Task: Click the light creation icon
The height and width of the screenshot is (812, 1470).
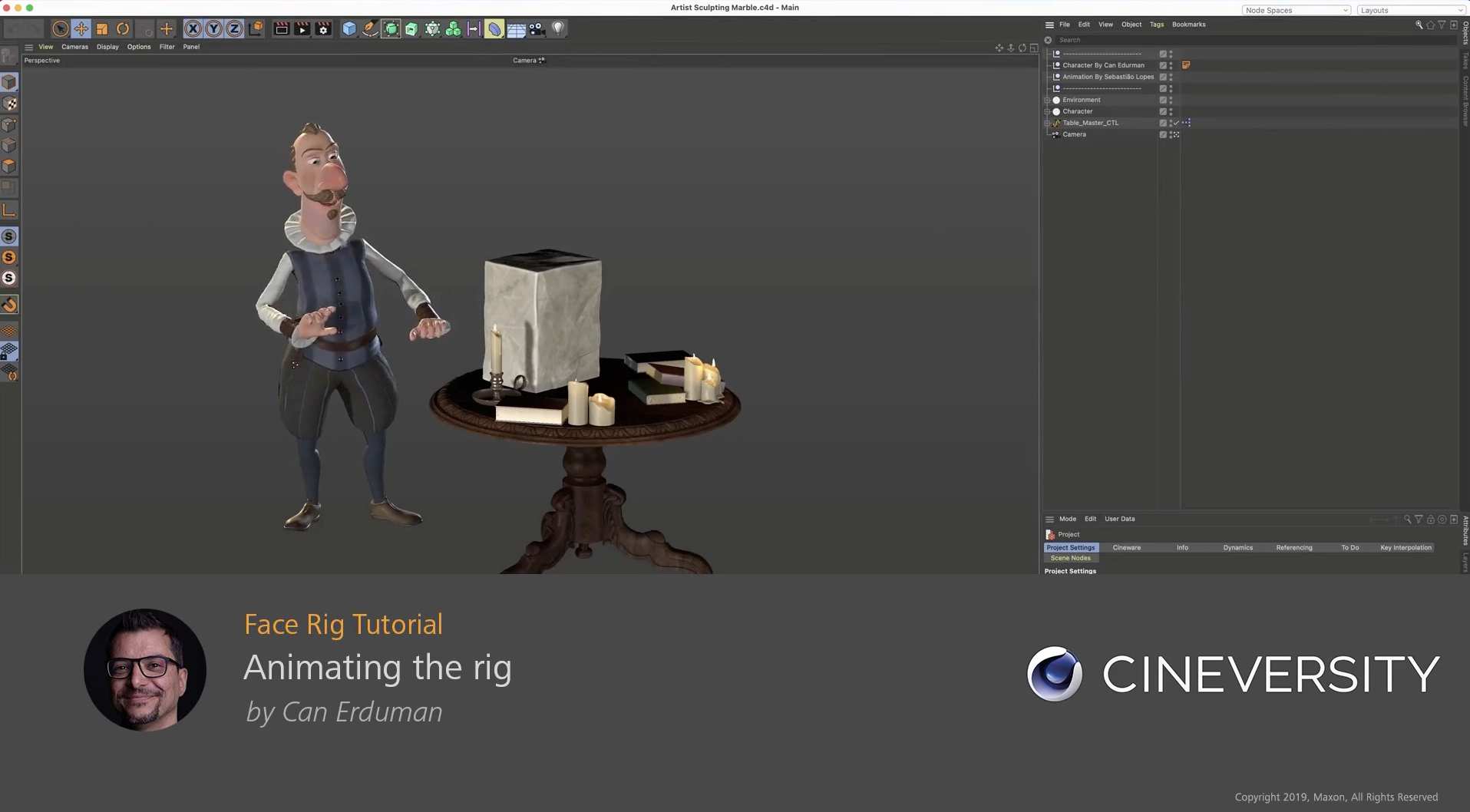Action: click(x=558, y=28)
